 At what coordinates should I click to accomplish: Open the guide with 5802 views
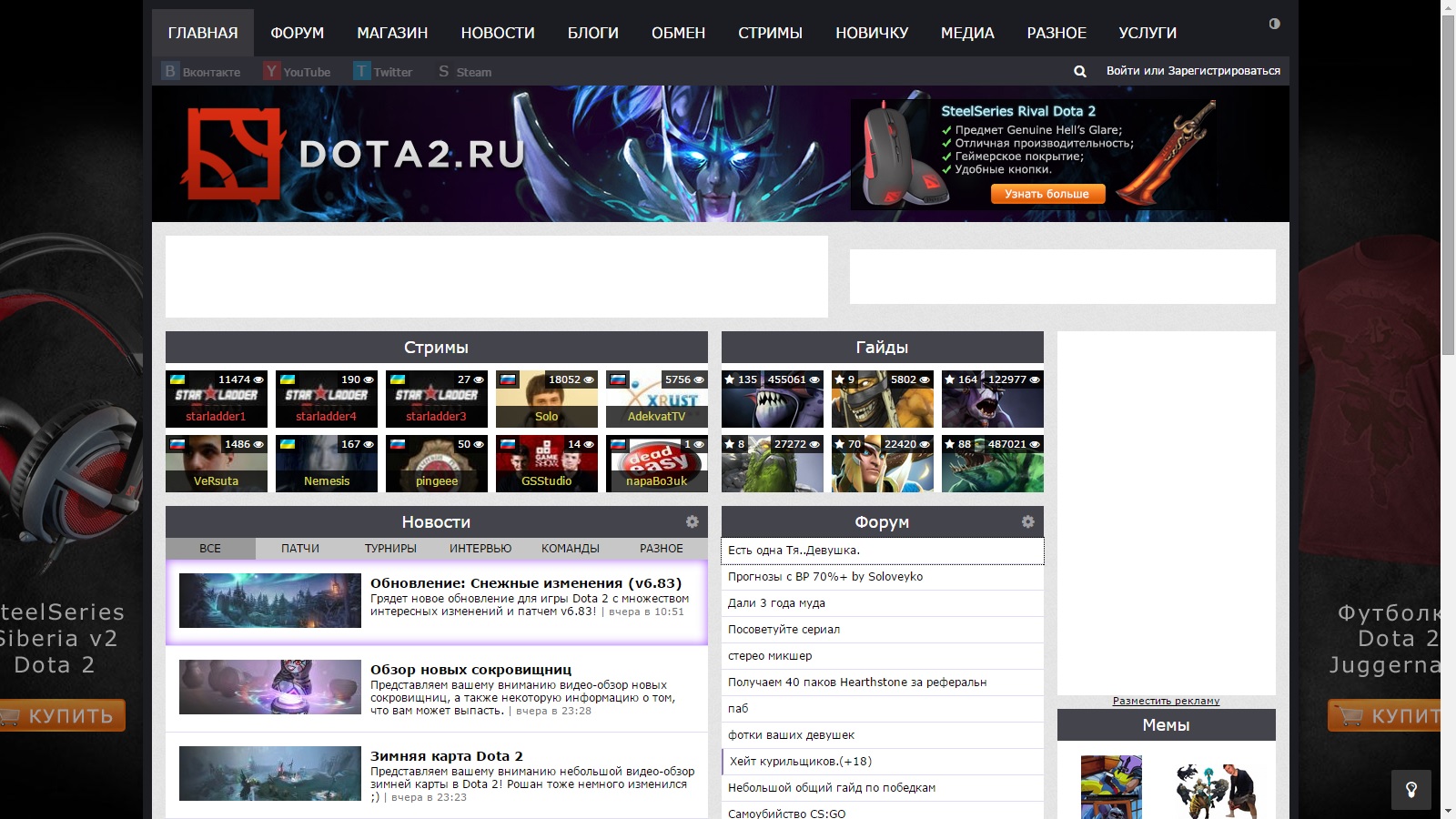(x=883, y=399)
